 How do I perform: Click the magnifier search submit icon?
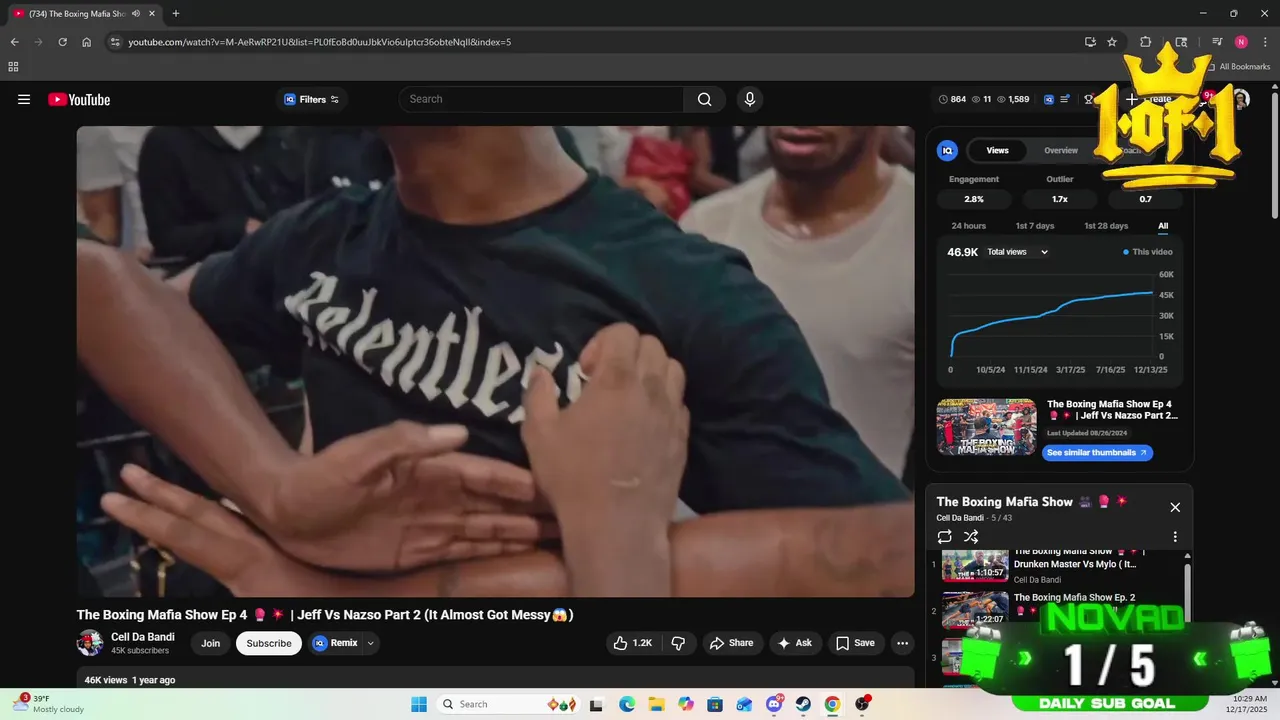click(705, 99)
